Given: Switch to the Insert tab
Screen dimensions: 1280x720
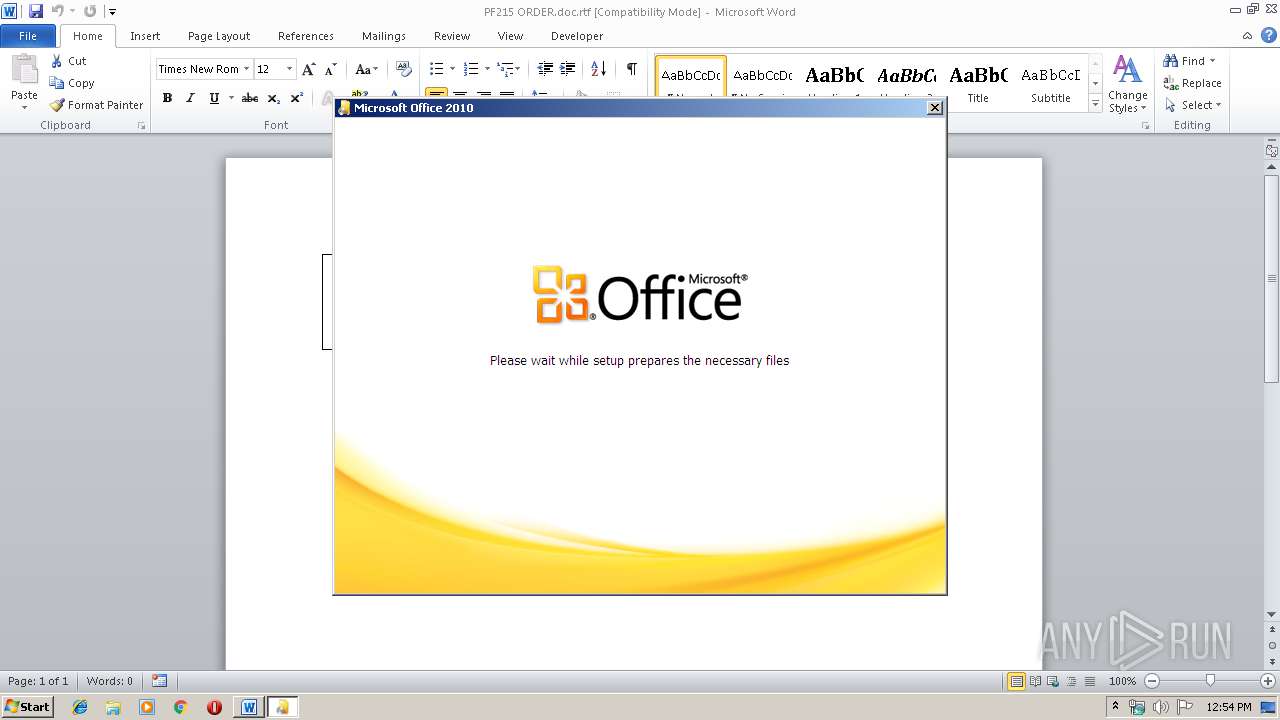Looking at the screenshot, I should pos(145,36).
